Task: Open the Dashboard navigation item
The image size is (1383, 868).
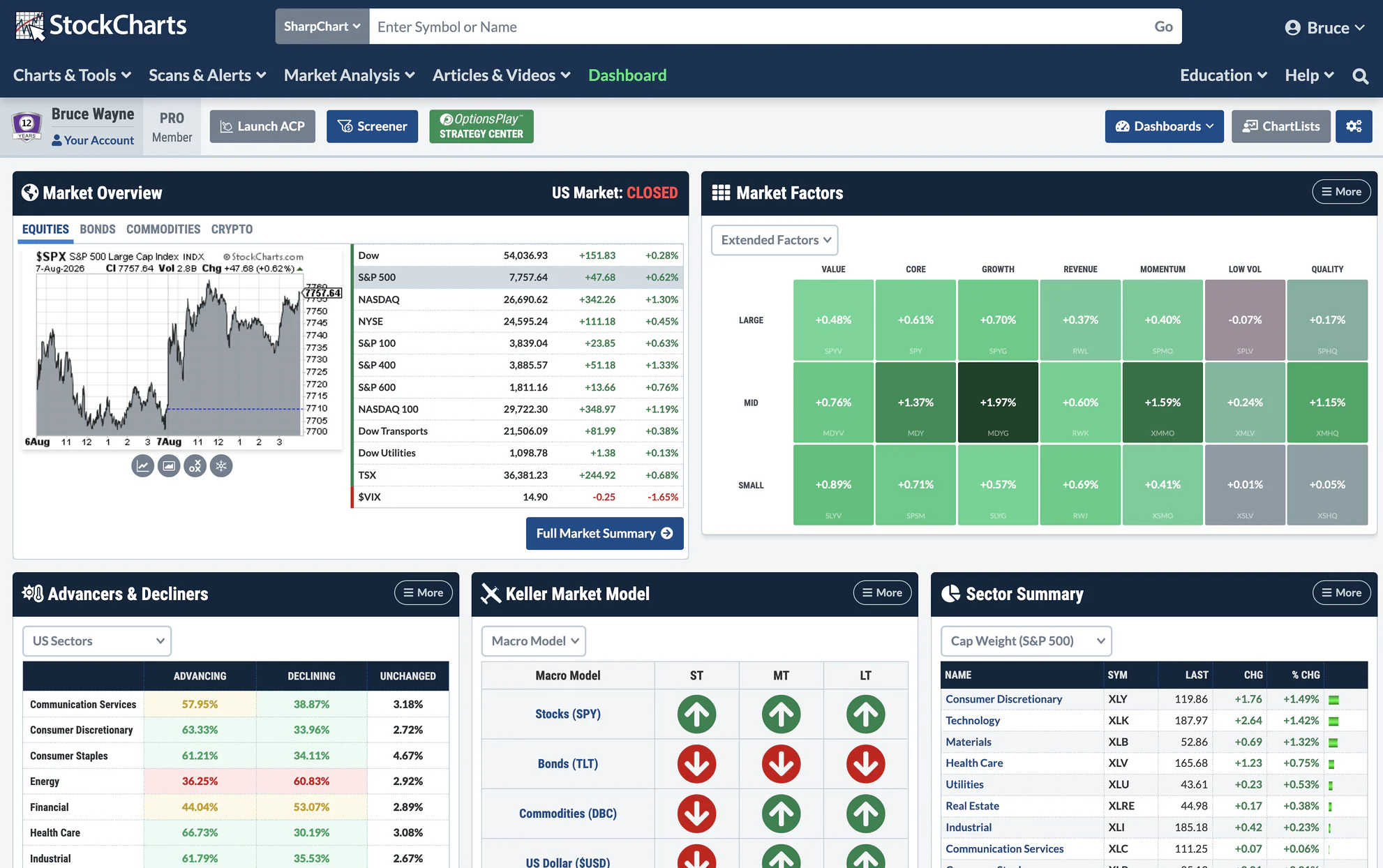Action: tap(627, 75)
